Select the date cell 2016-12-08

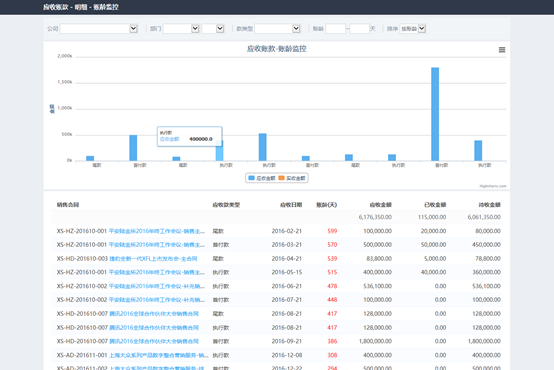pyautogui.click(x=287, y=355)
